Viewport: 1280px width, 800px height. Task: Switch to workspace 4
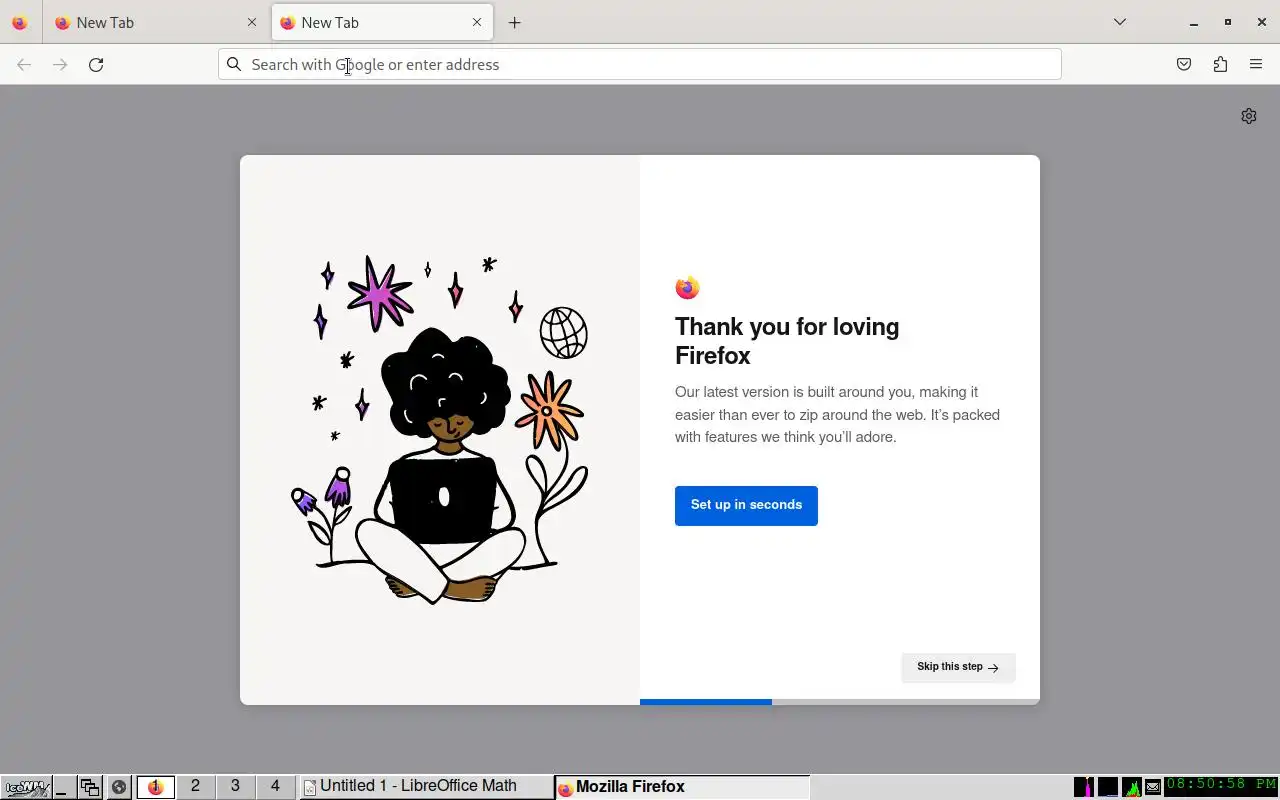pyautogui.click(x=275, y=787)
